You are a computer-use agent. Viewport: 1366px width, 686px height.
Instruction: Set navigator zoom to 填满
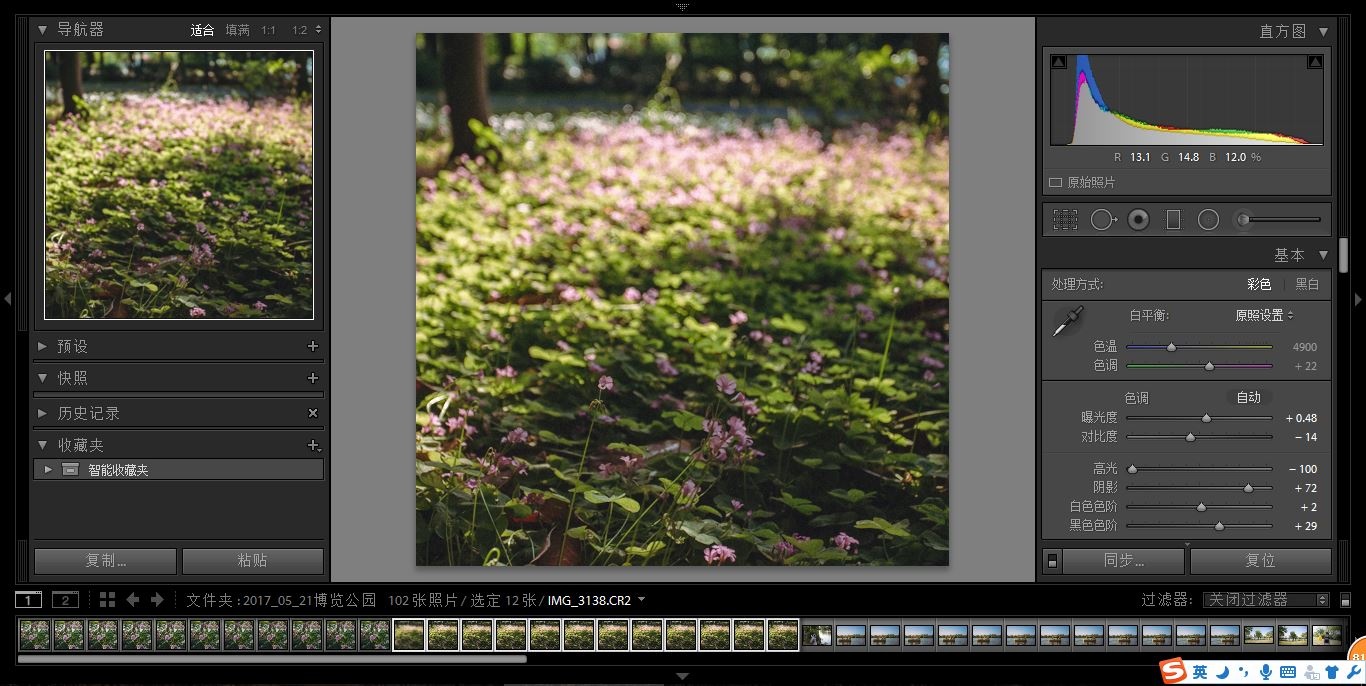(x=237, y=30)
